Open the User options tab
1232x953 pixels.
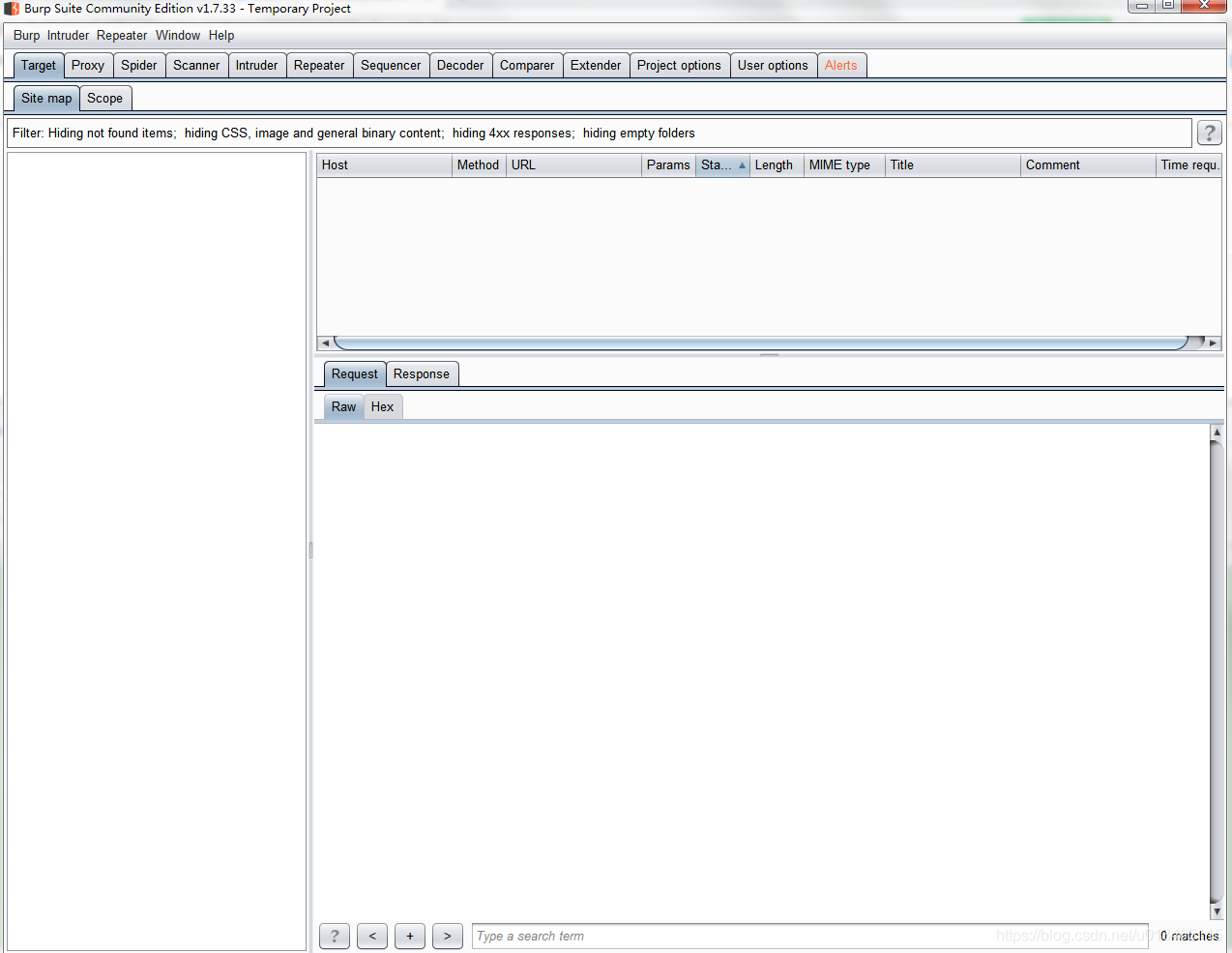pos(773,66)
